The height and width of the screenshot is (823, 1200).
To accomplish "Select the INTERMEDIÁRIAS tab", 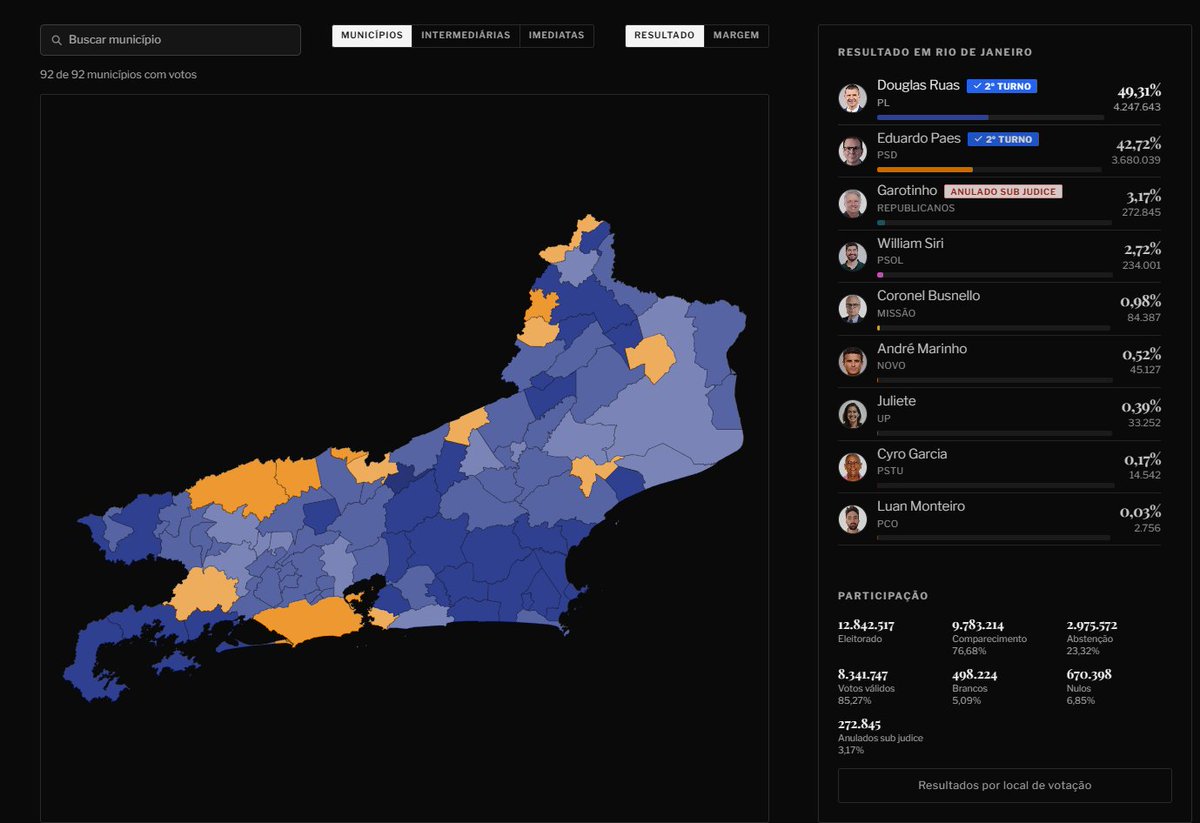I will pyautogui.click(x=466, y=36).
